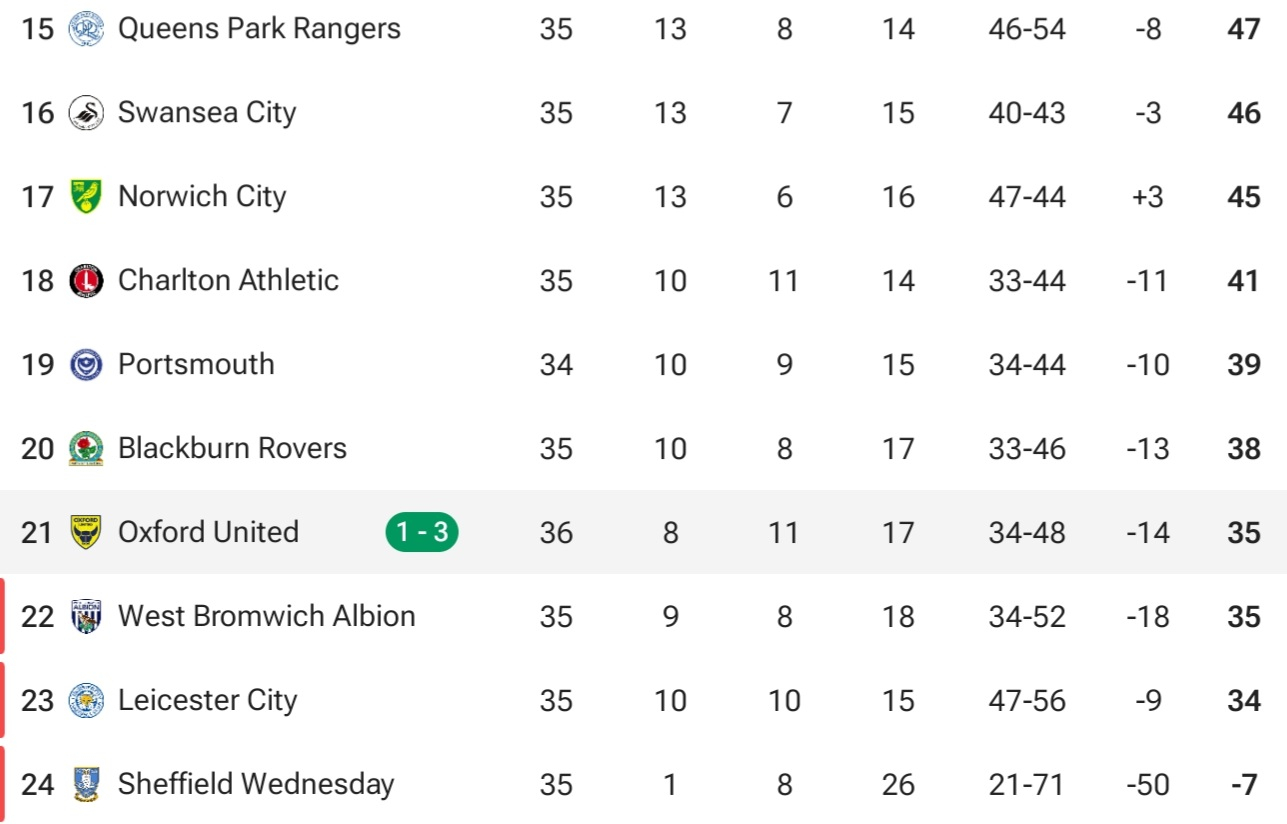
Task: Click the Leicester City fox crest
Action: pyautogui.click(x=86, y=700)
